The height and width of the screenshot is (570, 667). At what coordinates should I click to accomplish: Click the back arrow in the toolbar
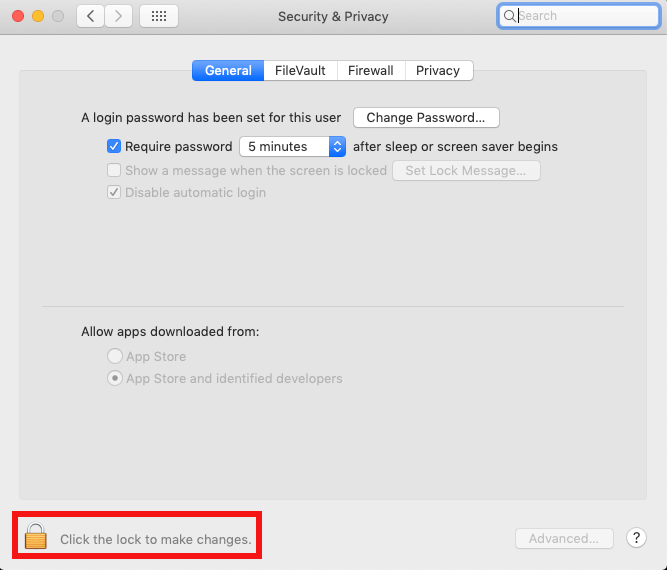click(x=91, y=16)
